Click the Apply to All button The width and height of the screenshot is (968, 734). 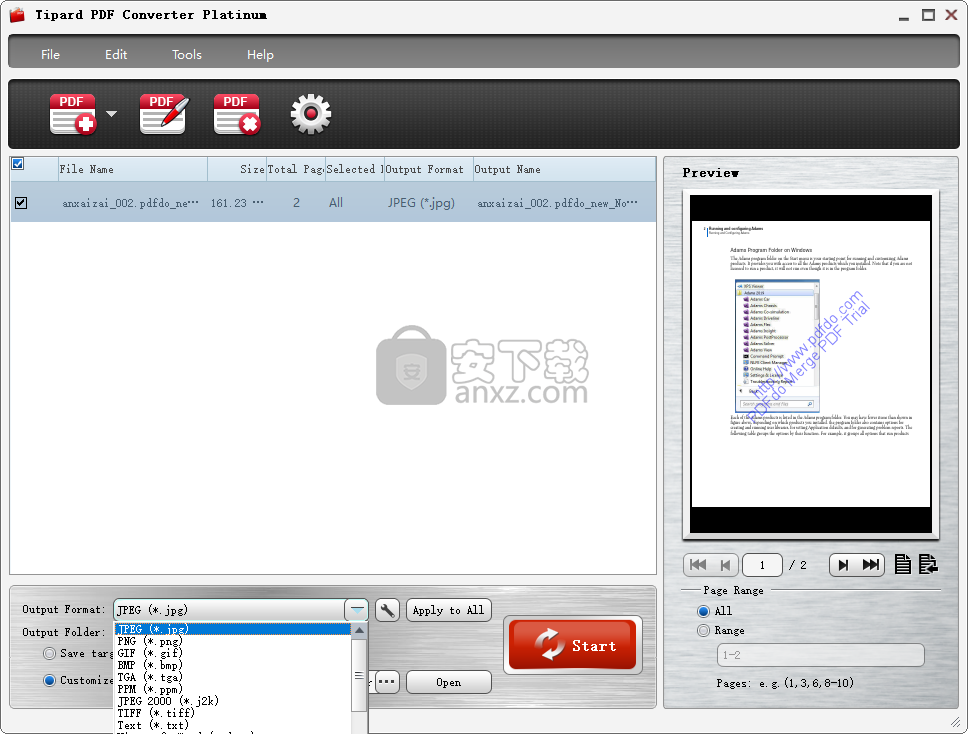point(449,611)
